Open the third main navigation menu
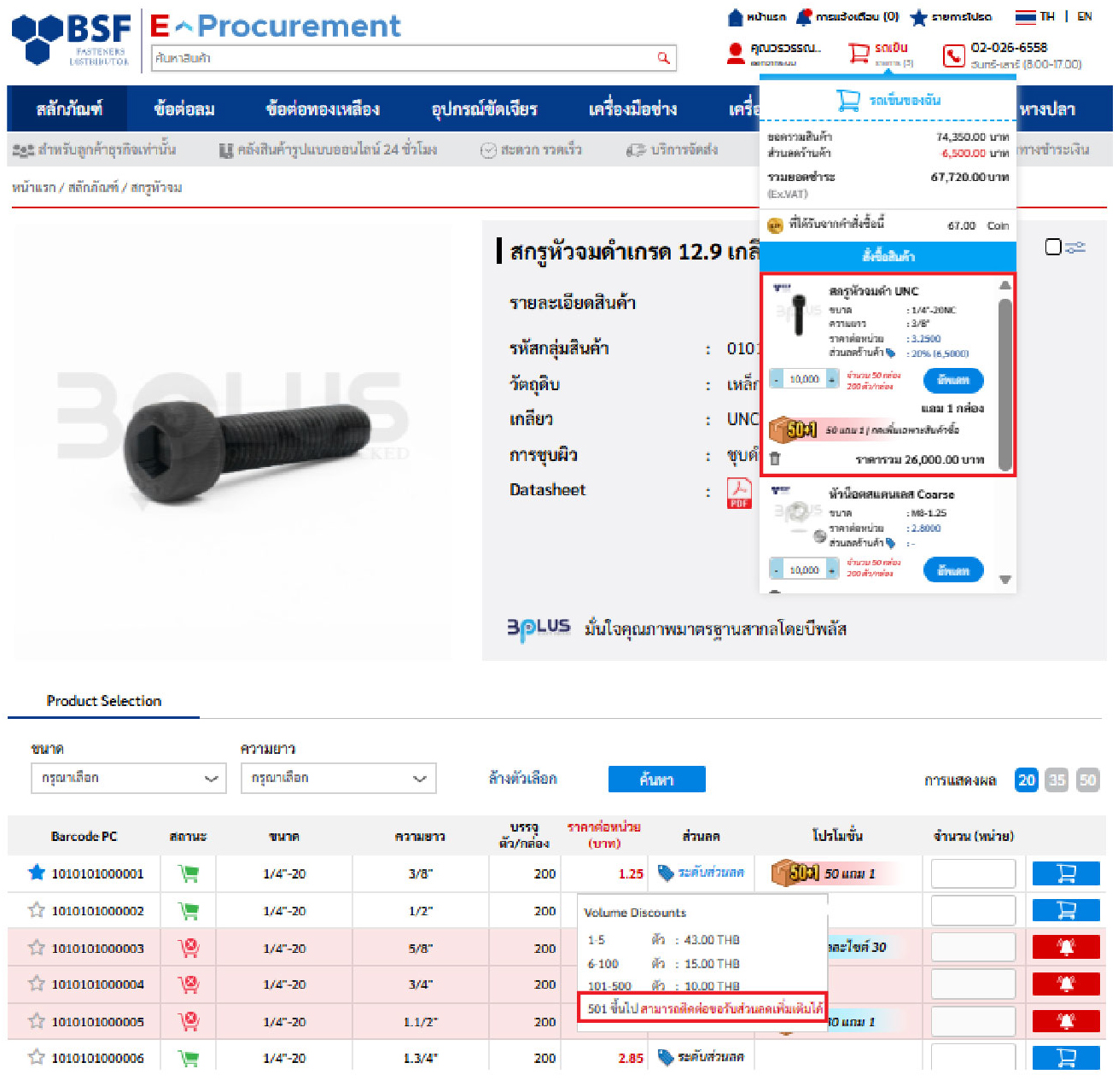Screen dimensions: 1118x1092 point(323,109)
